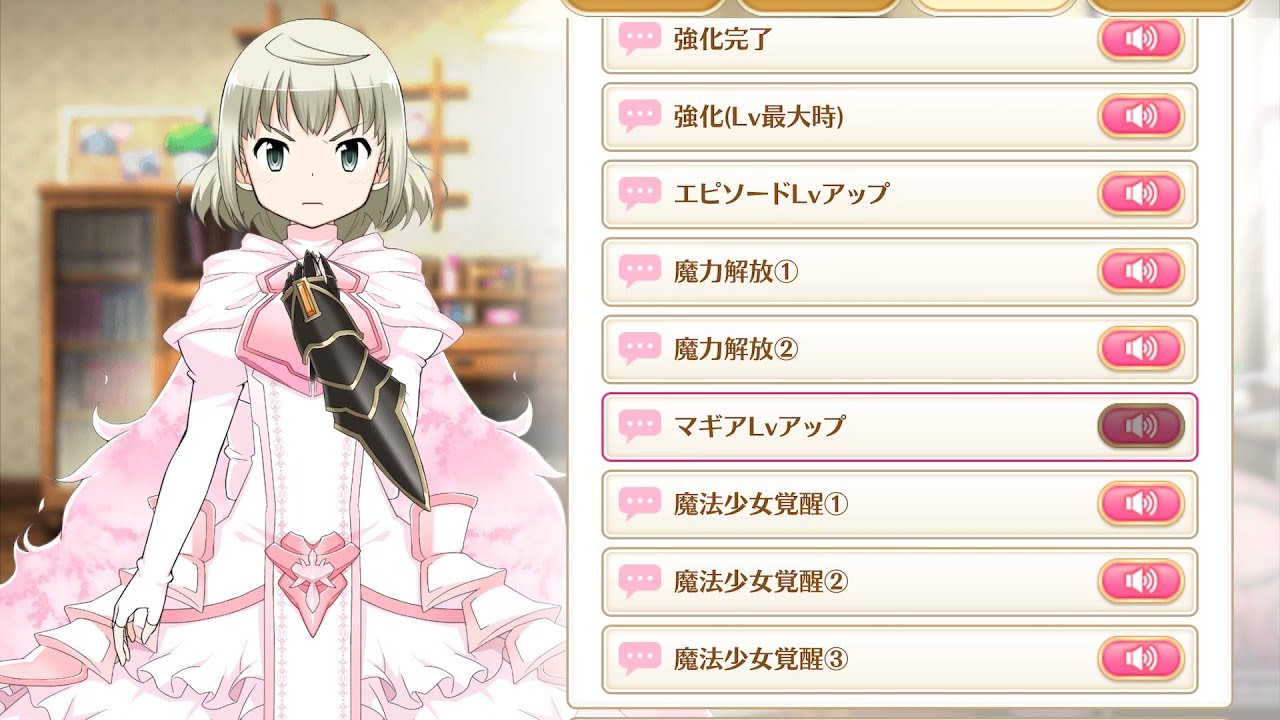Open the 魔法少女覚醒① voice line text
Screen dimensions: 1280x720
click(761, 504)
